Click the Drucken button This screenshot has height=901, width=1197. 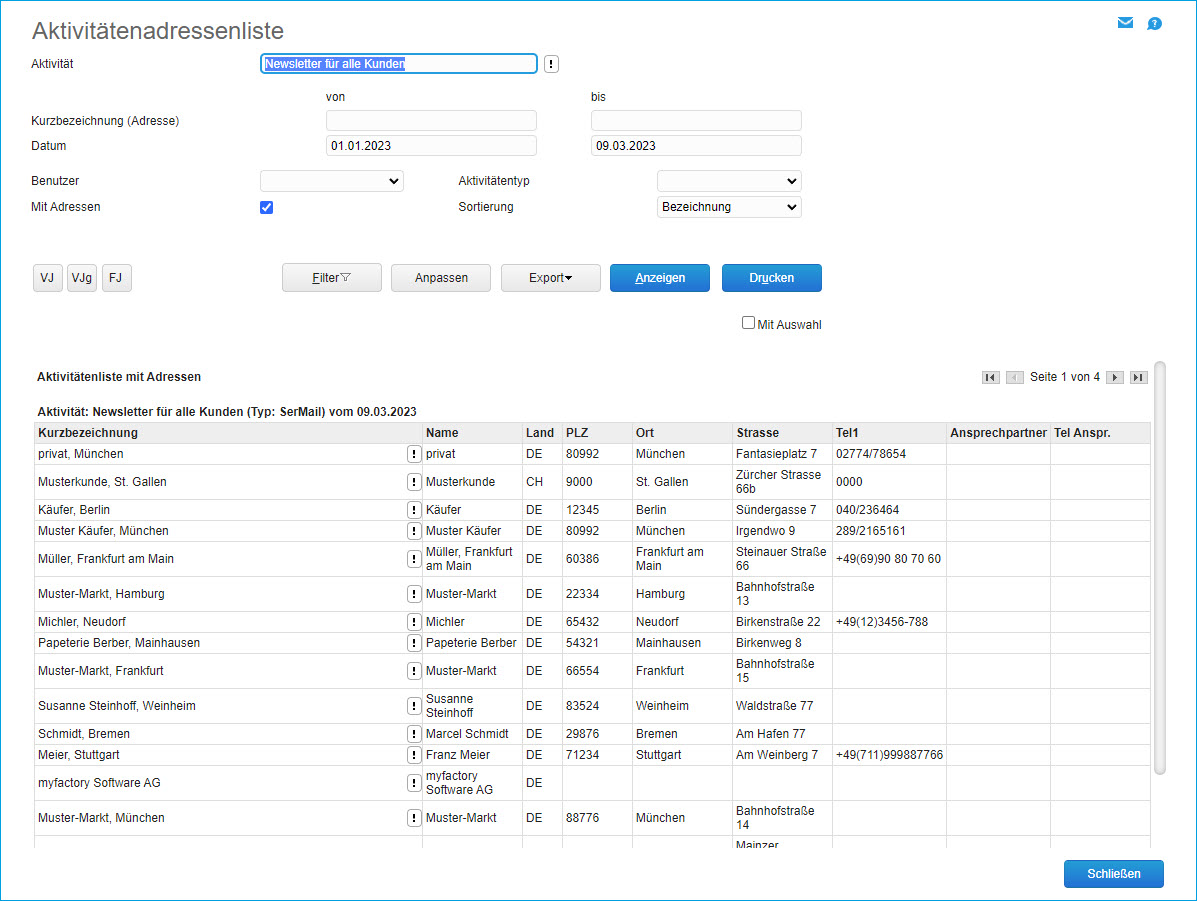[772, 278]
